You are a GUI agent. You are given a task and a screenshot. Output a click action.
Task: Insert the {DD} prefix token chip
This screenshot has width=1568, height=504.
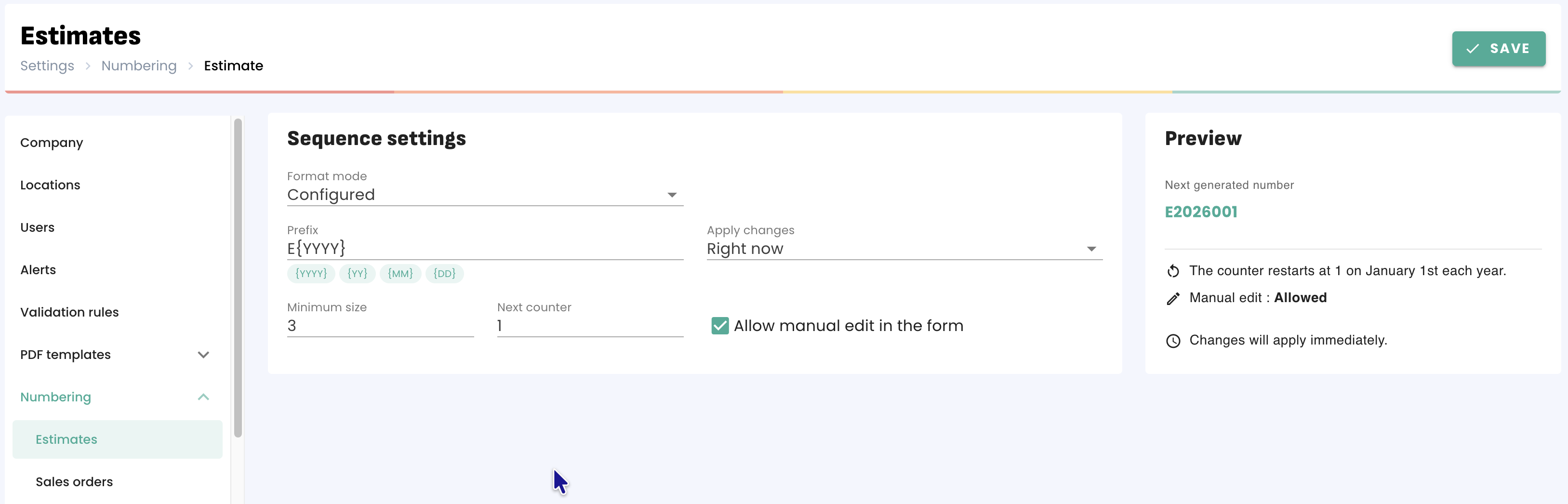point(444,273)
